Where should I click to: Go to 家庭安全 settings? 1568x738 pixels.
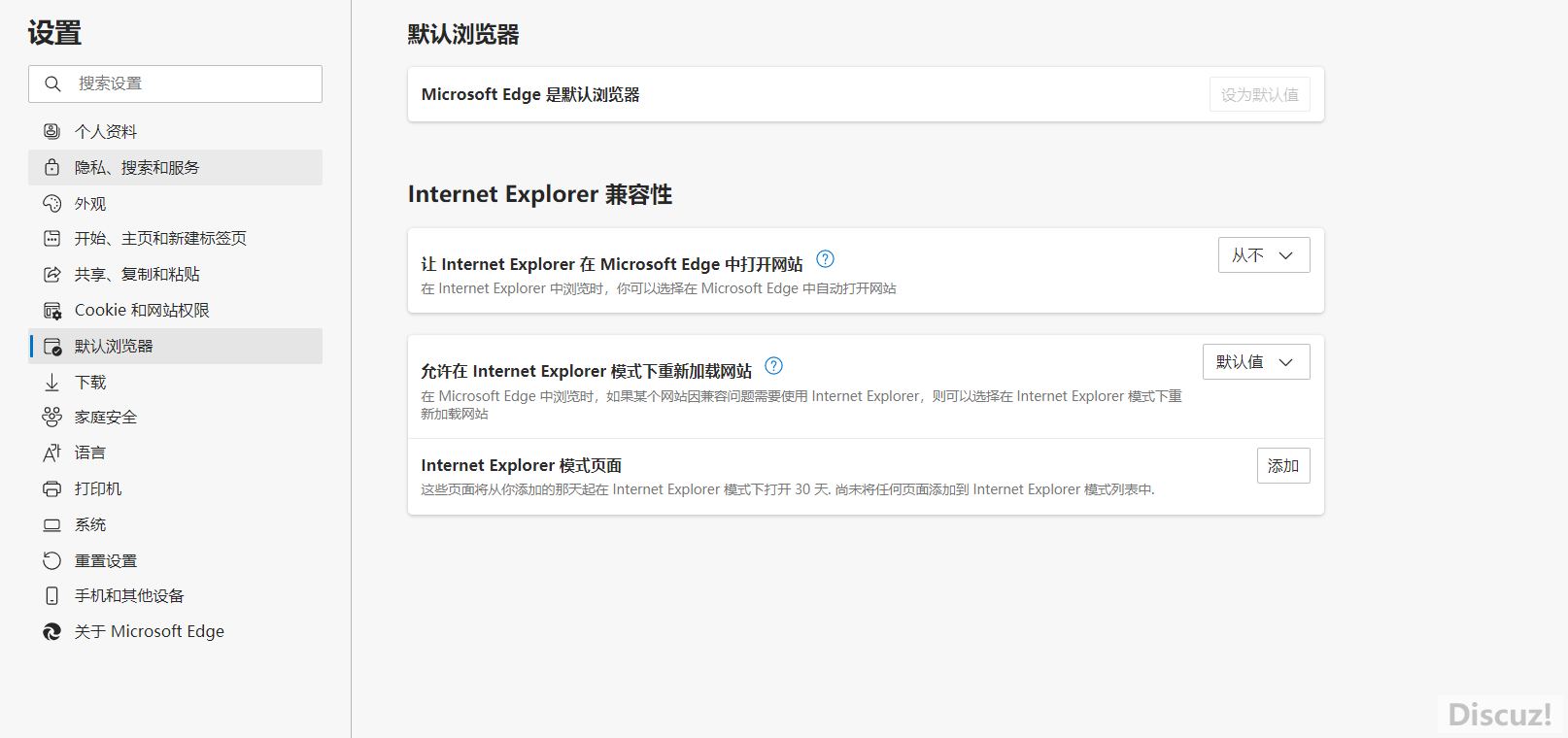coord(176,417)
